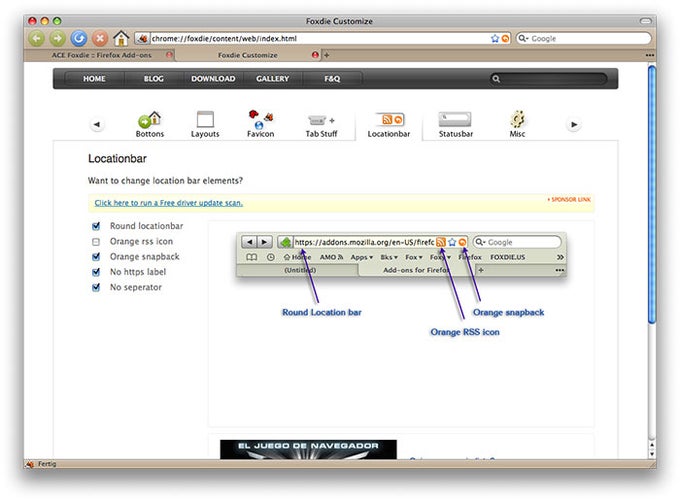Open the Tab Stuff category

click(321, 126)
